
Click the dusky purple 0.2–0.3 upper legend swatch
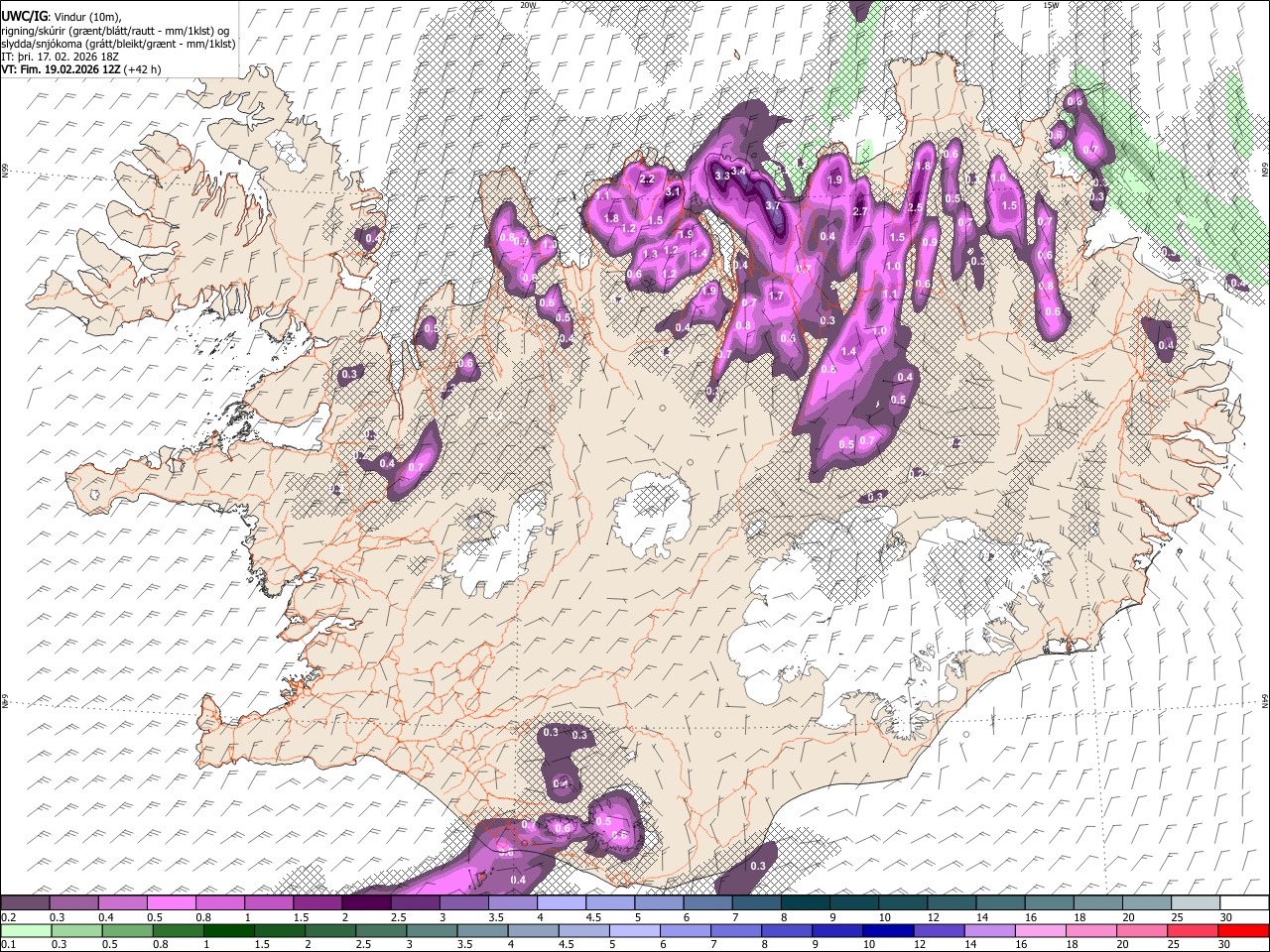[25, 903]
